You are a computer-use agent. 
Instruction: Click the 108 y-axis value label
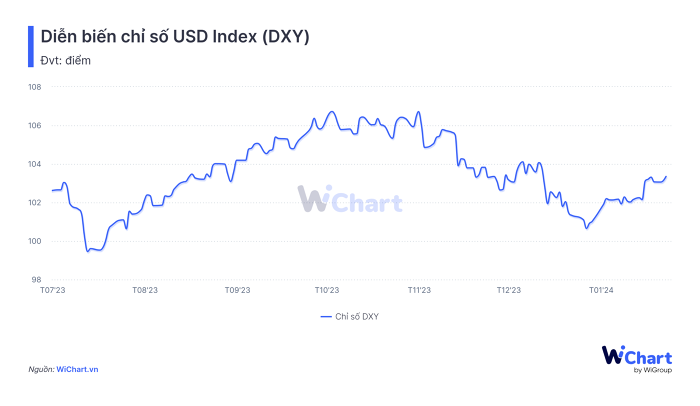[x=34, y=87]
